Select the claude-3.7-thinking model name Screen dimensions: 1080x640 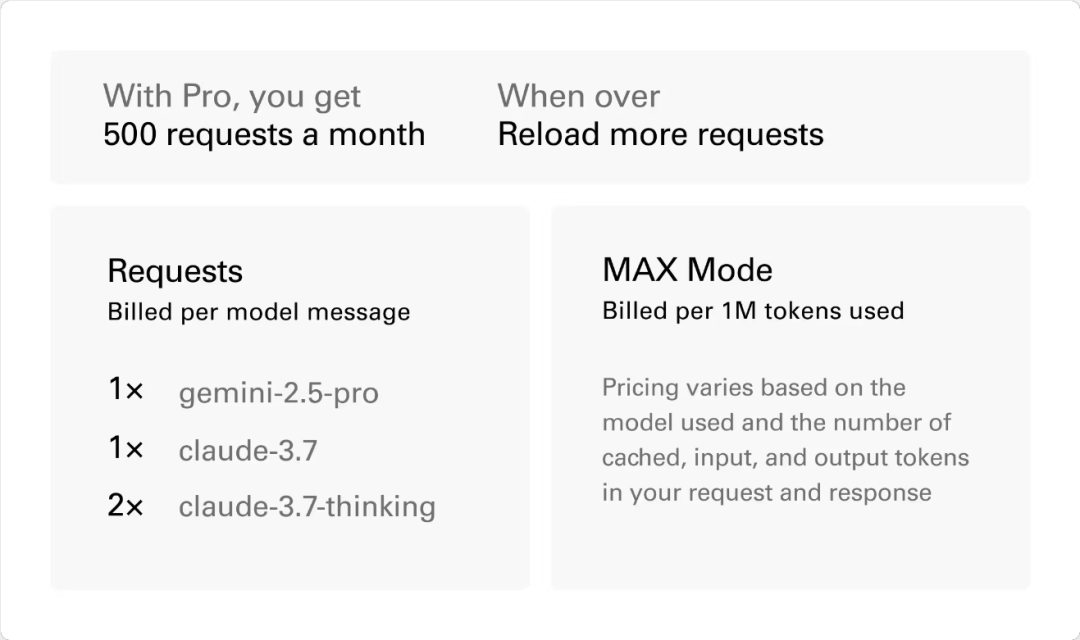click(x=307, y=507)
